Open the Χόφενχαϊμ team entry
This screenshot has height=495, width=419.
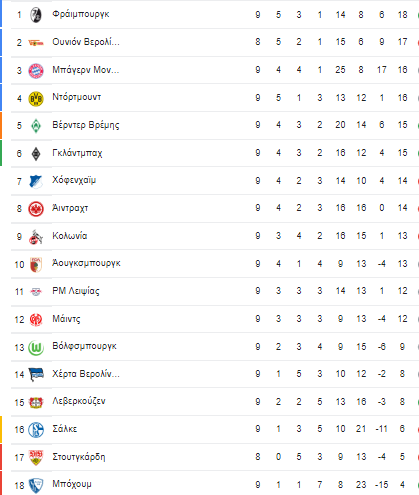[74, 180]
